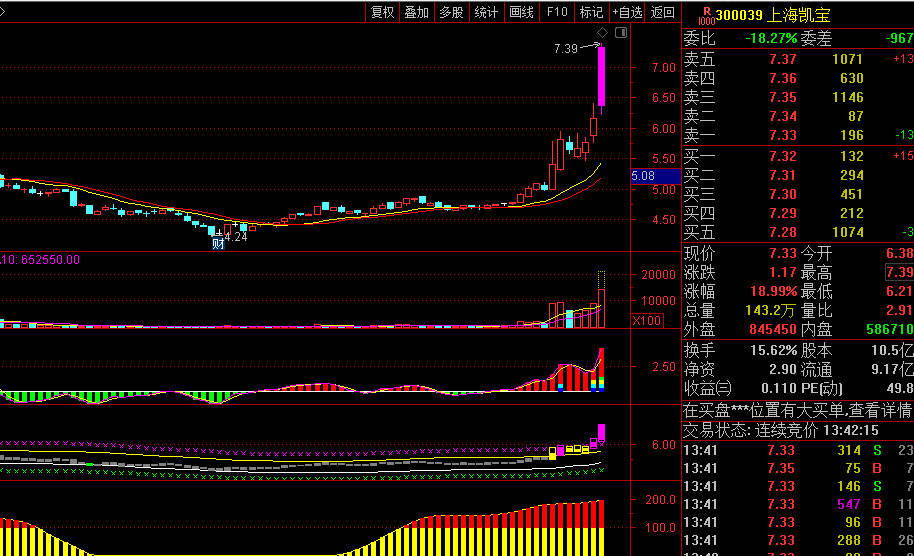The image size is (914, 556).
Task: Click the 卖一 ask price 7.33 row
Action: [x=797, y=135]
